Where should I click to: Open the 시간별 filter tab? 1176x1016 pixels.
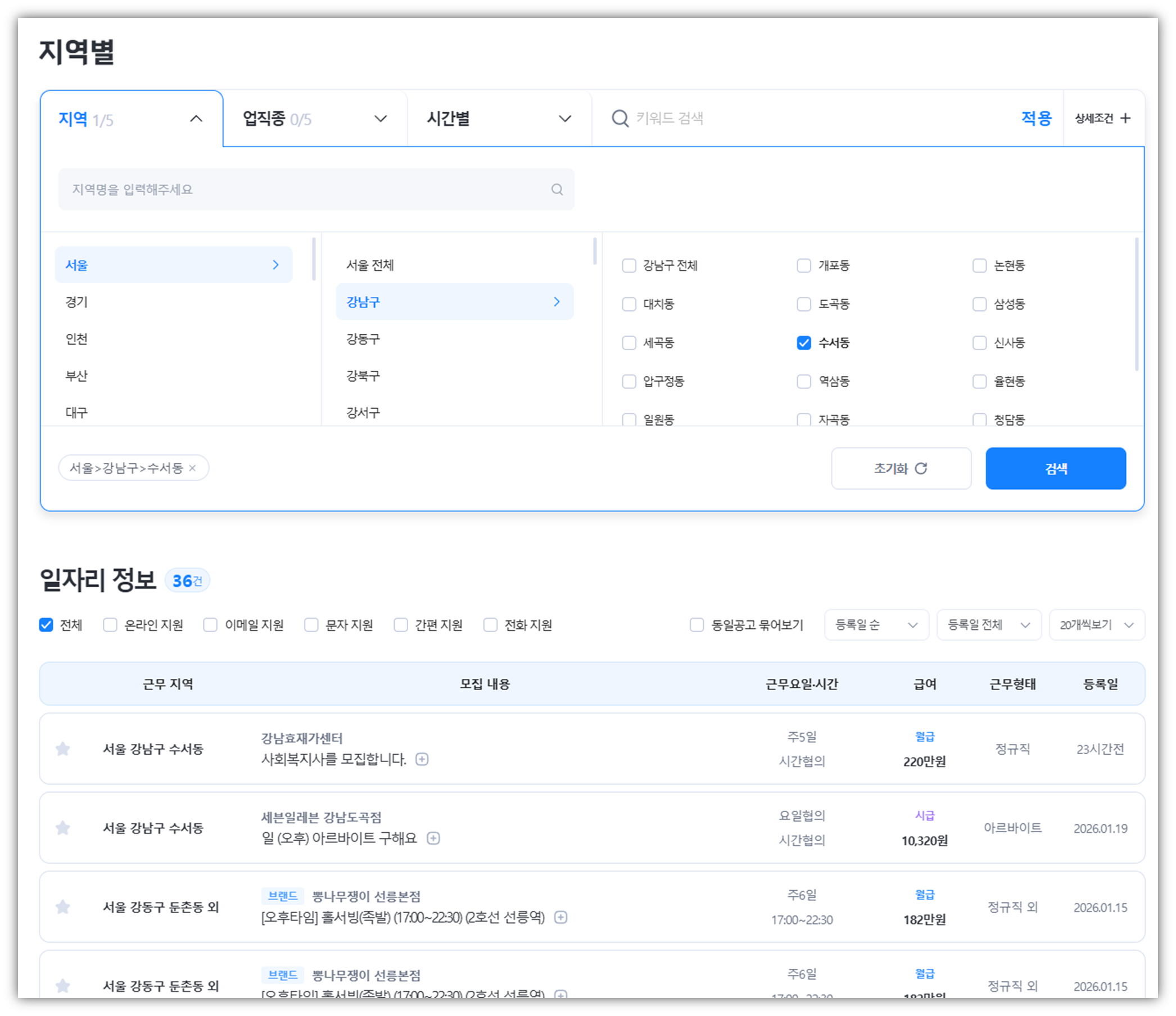click(x=499, y=119)
